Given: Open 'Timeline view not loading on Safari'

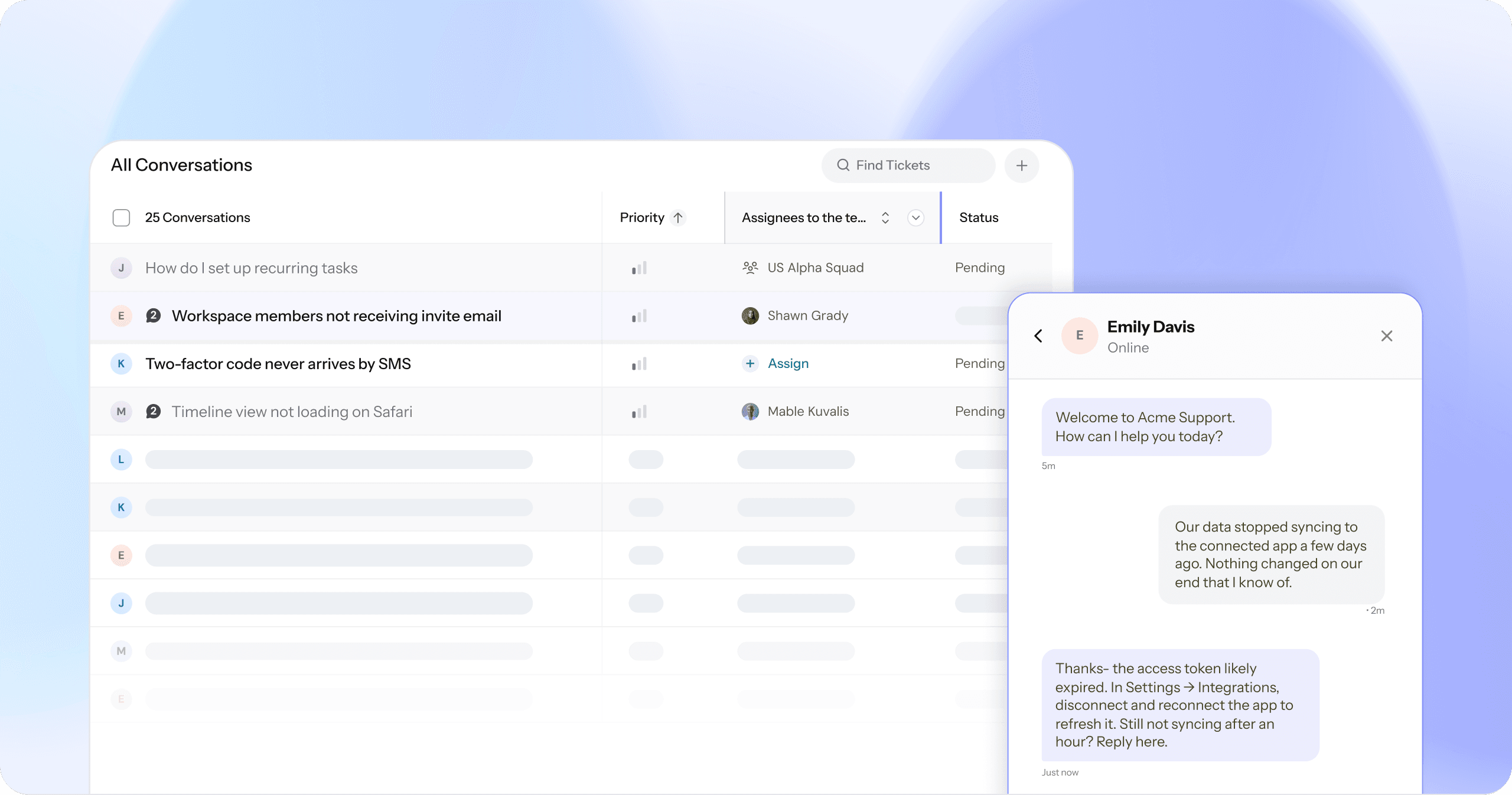Looking at the screenshot, I should coord(292,412).
